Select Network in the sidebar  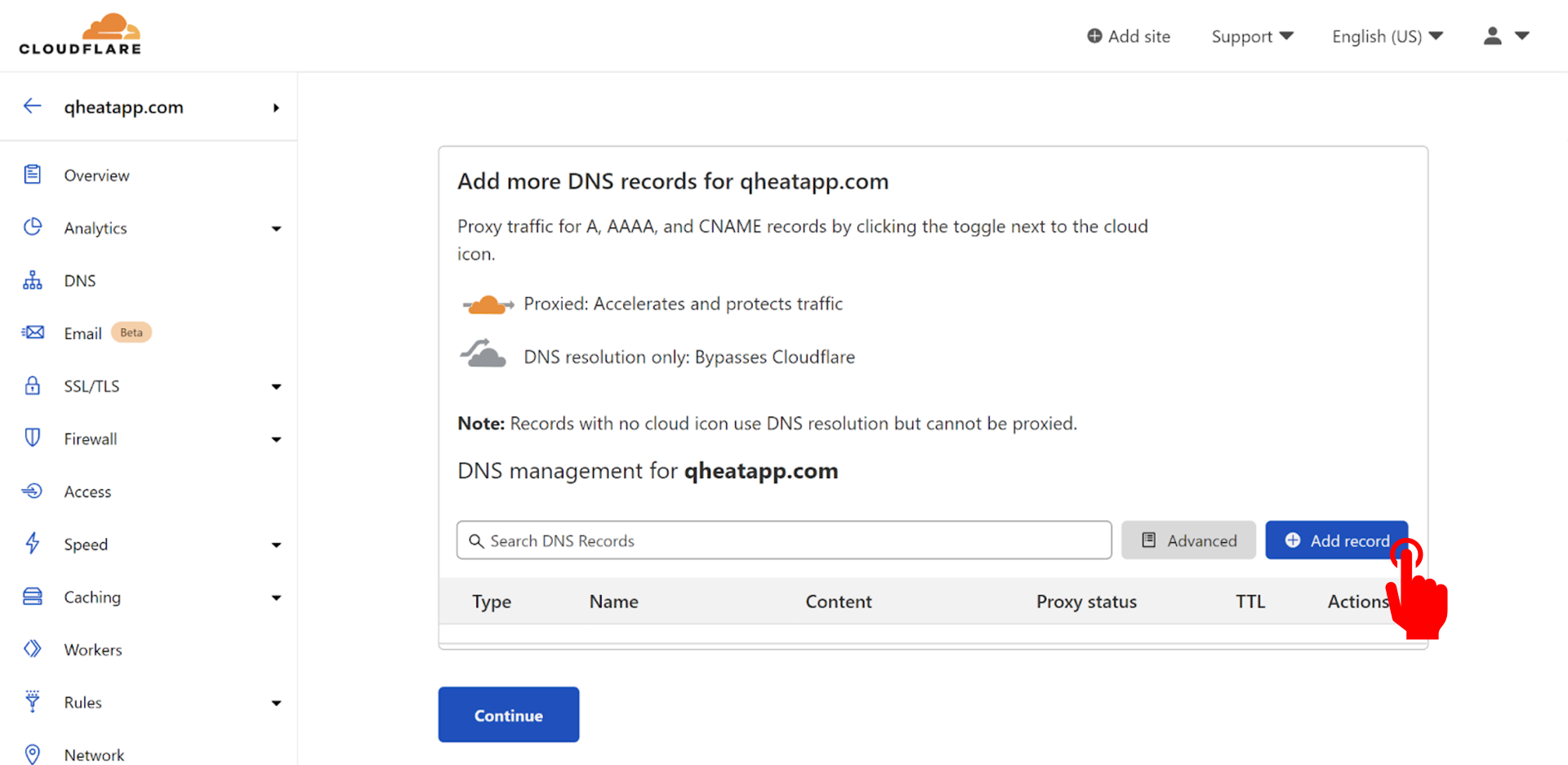point(94,755)
